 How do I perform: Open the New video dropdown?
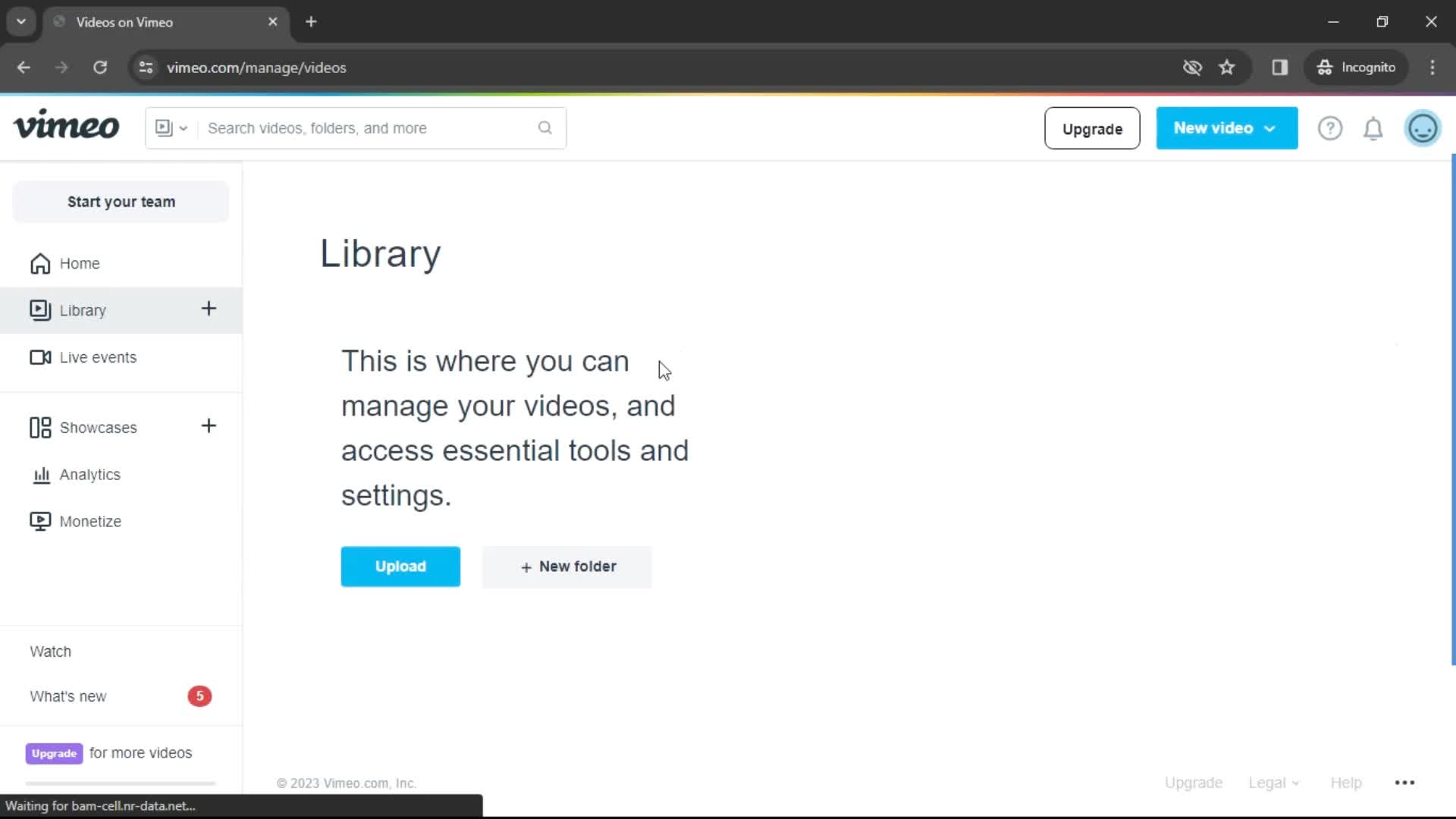[1226, 128]
